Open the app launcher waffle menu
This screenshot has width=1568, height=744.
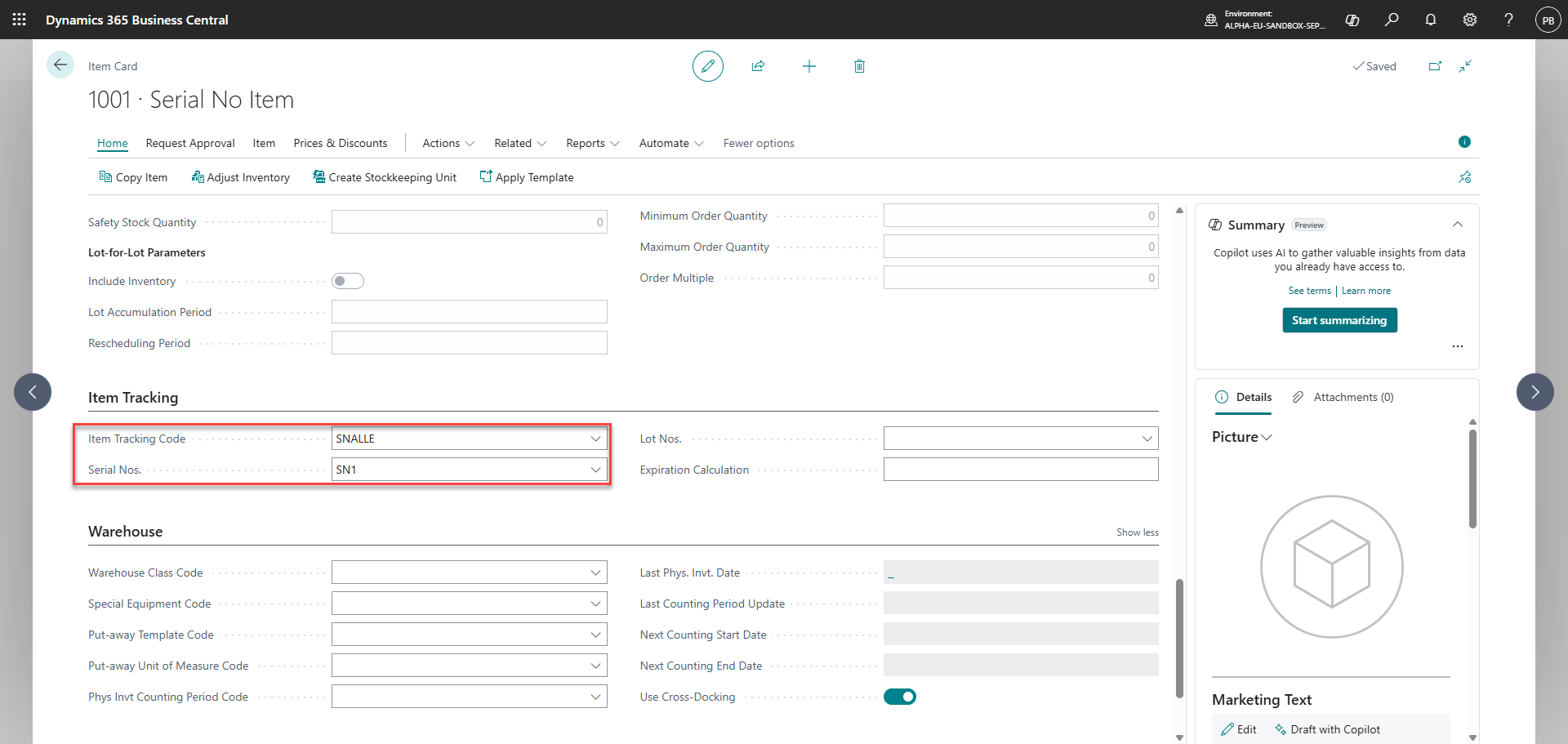[x=20, y=20]
